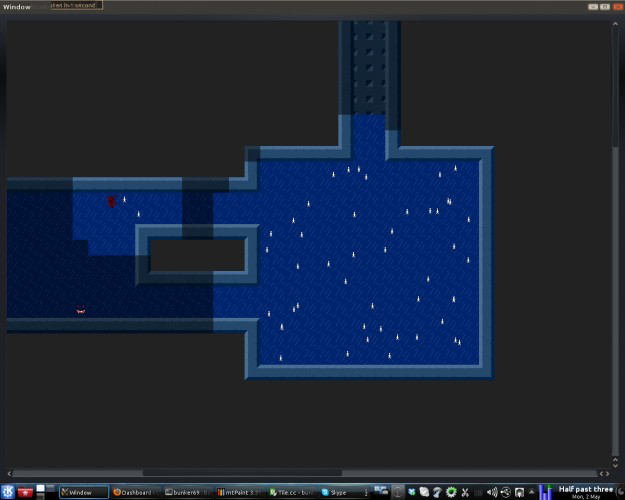Viewport: 625px width, 500px height.
Task: Switch to the Skype taskbar entry
Action: click(x=344, y=492)
